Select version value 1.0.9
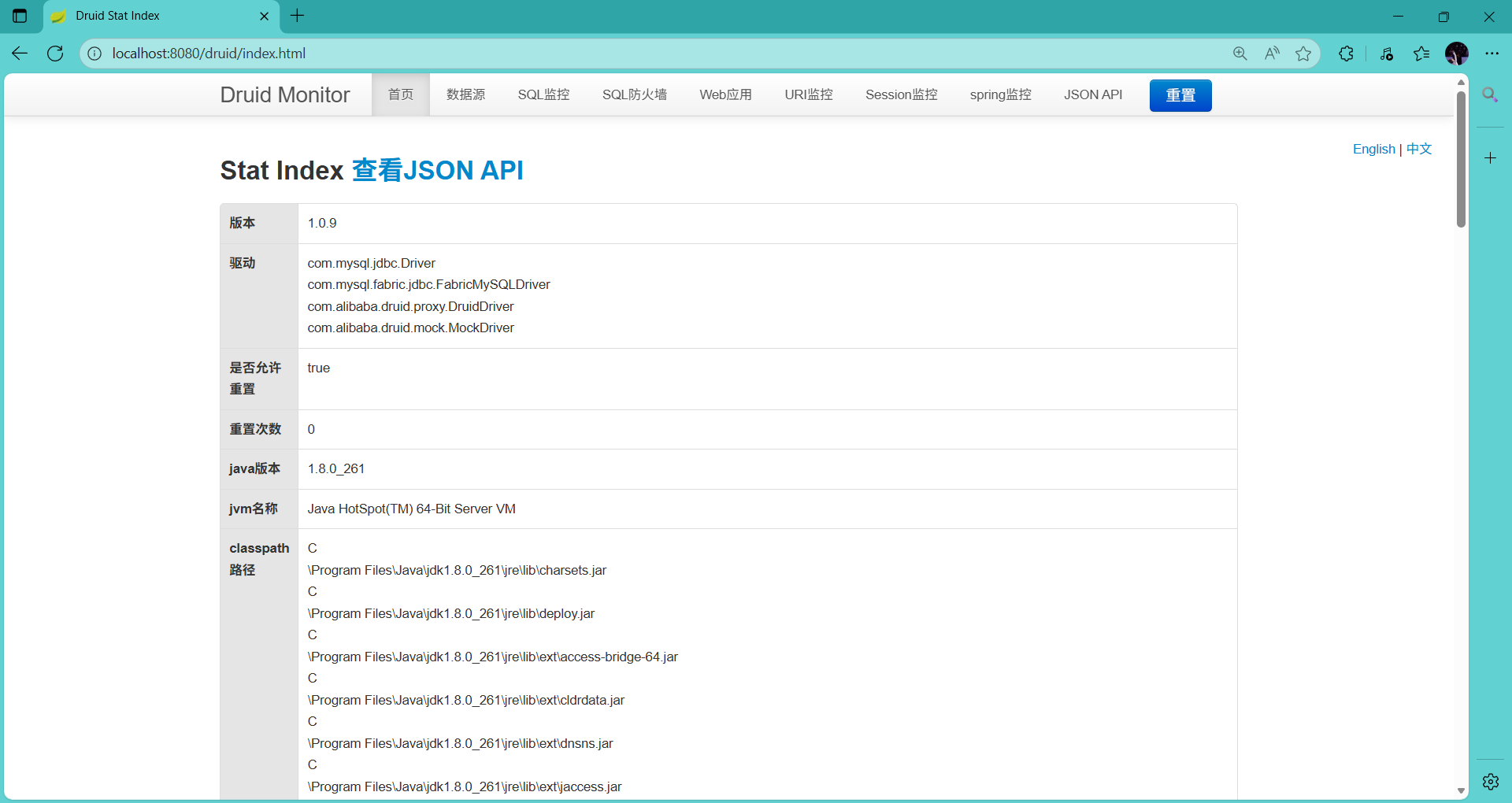Image resolution: width=1512 pixels, height=803 pixels. (322, 223)
